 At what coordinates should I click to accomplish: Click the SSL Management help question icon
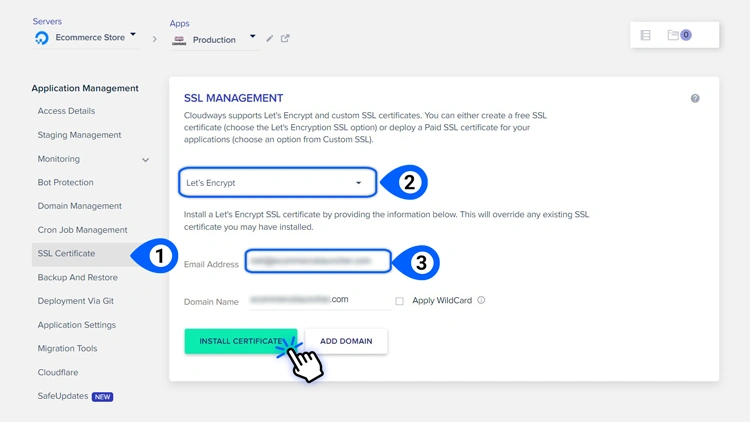[x=695, y=98]
